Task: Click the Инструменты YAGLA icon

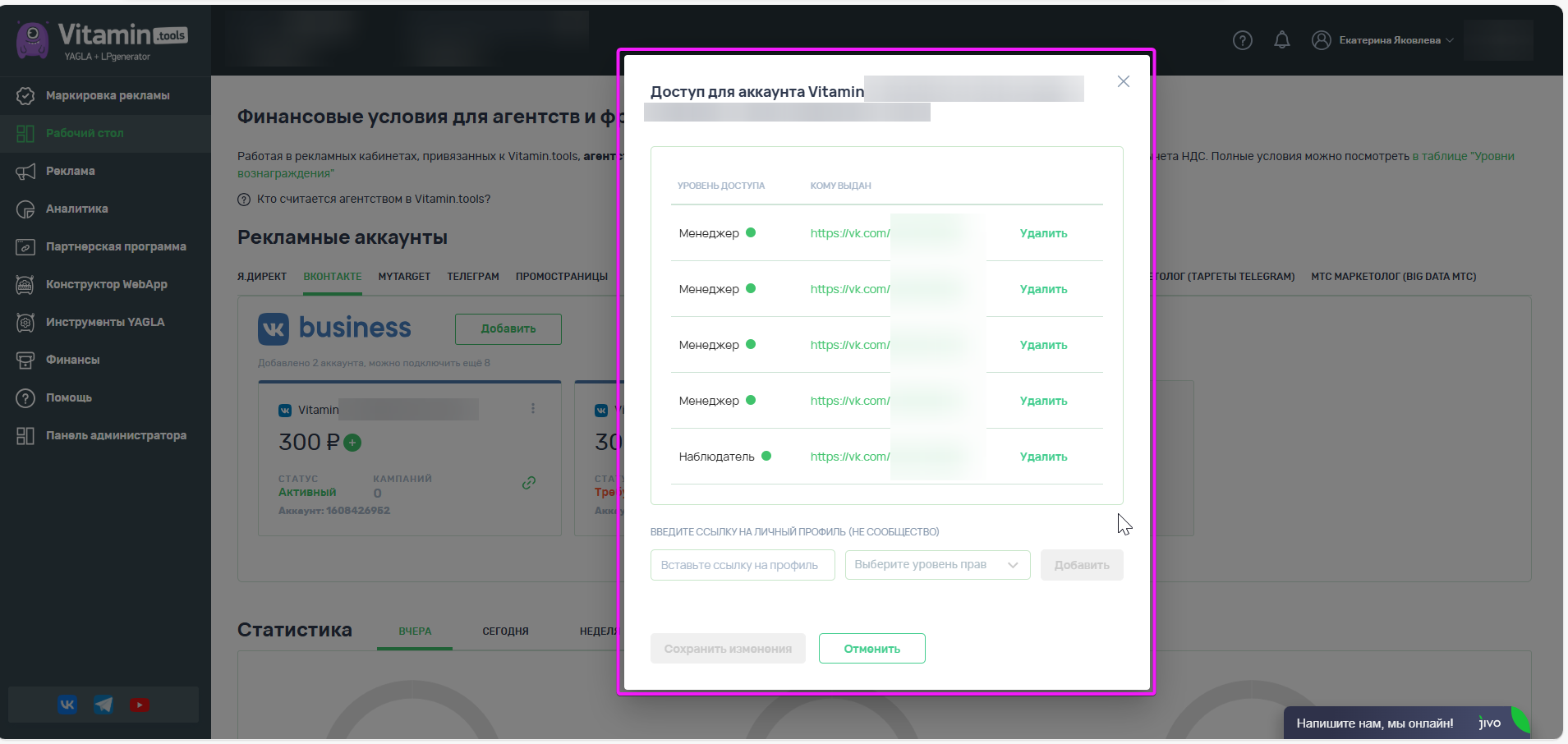Action: point(25,323)
